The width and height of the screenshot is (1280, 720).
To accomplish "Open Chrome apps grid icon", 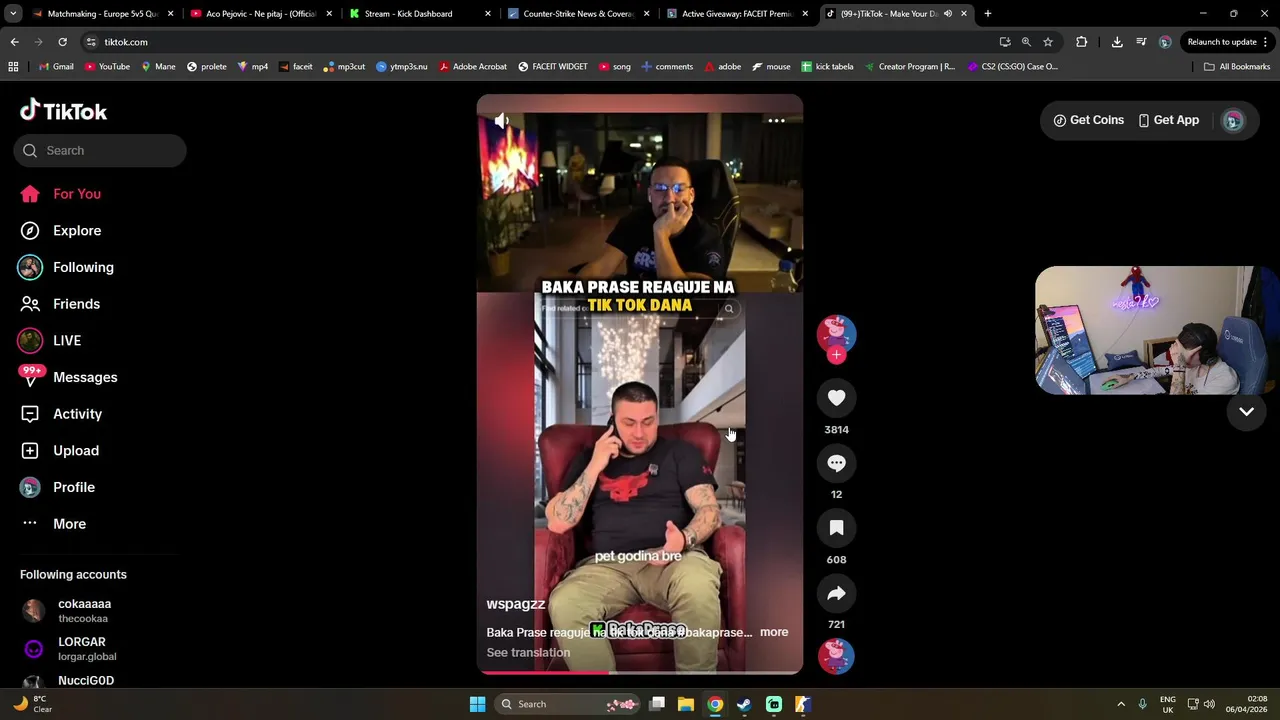I will [13, 67].
